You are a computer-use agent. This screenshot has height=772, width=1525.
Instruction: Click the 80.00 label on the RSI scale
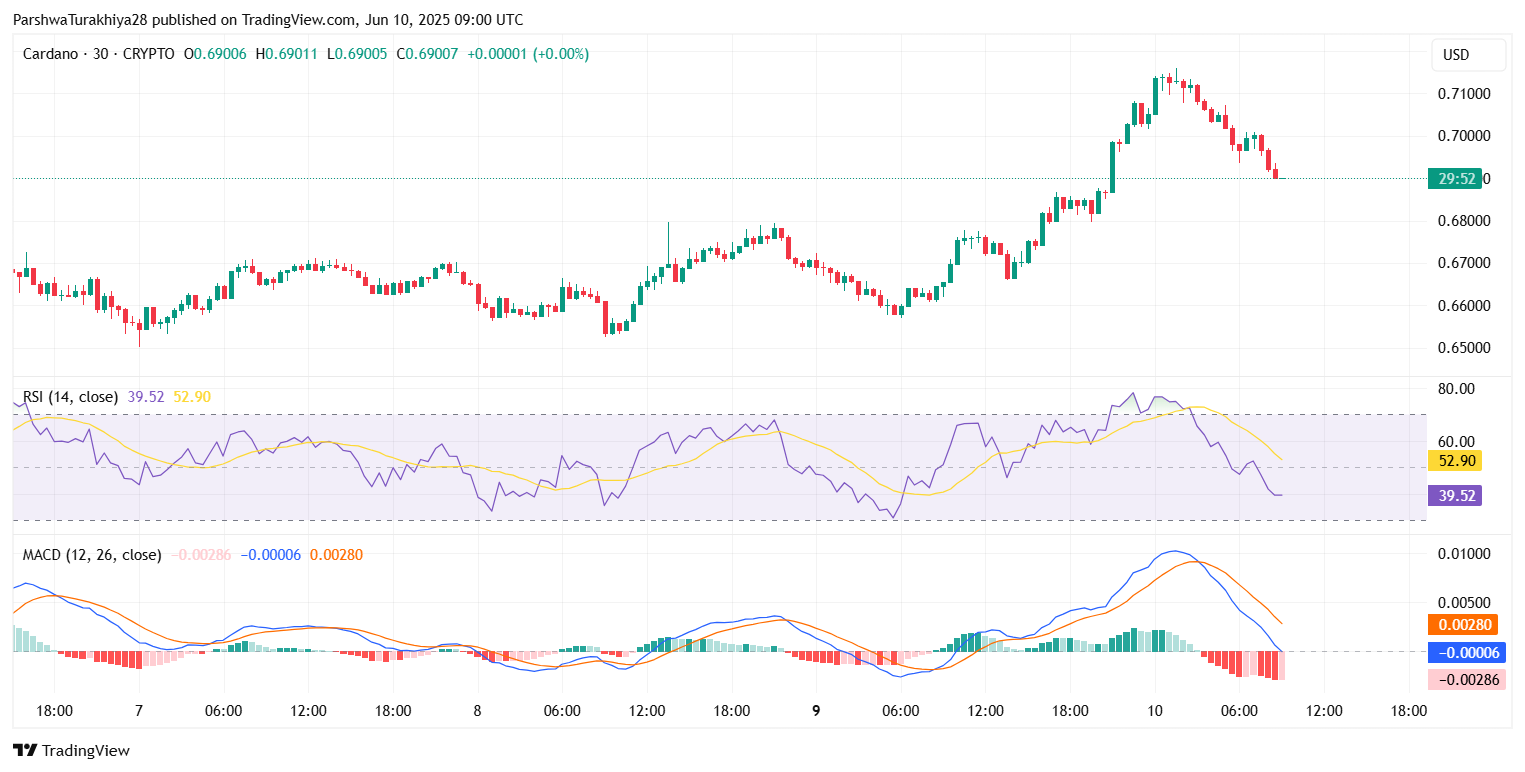[1456, 389]
